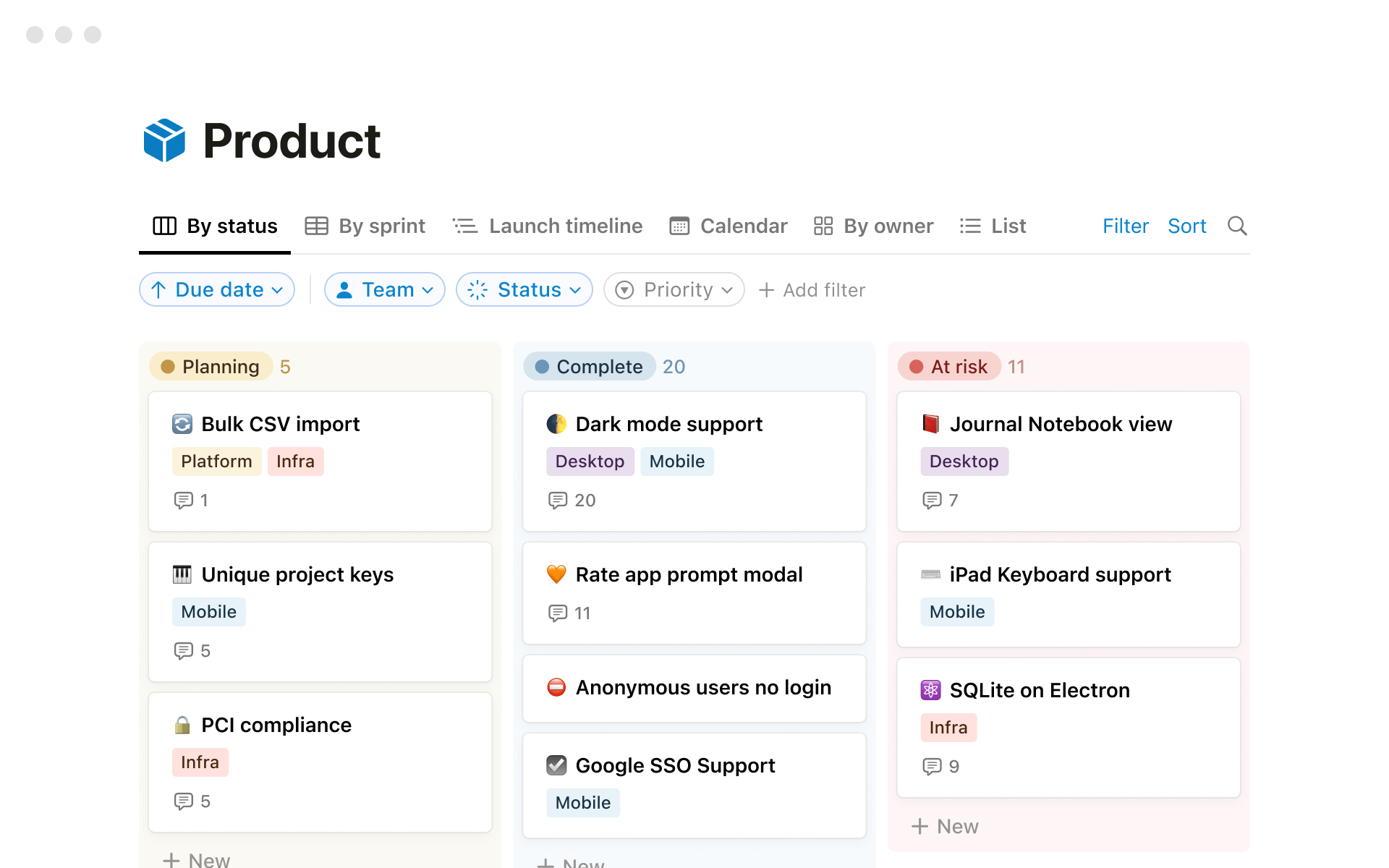Click the up-arrow icon on Due date
This screenshot has height=868, width=1389.
tap(158, 290)
